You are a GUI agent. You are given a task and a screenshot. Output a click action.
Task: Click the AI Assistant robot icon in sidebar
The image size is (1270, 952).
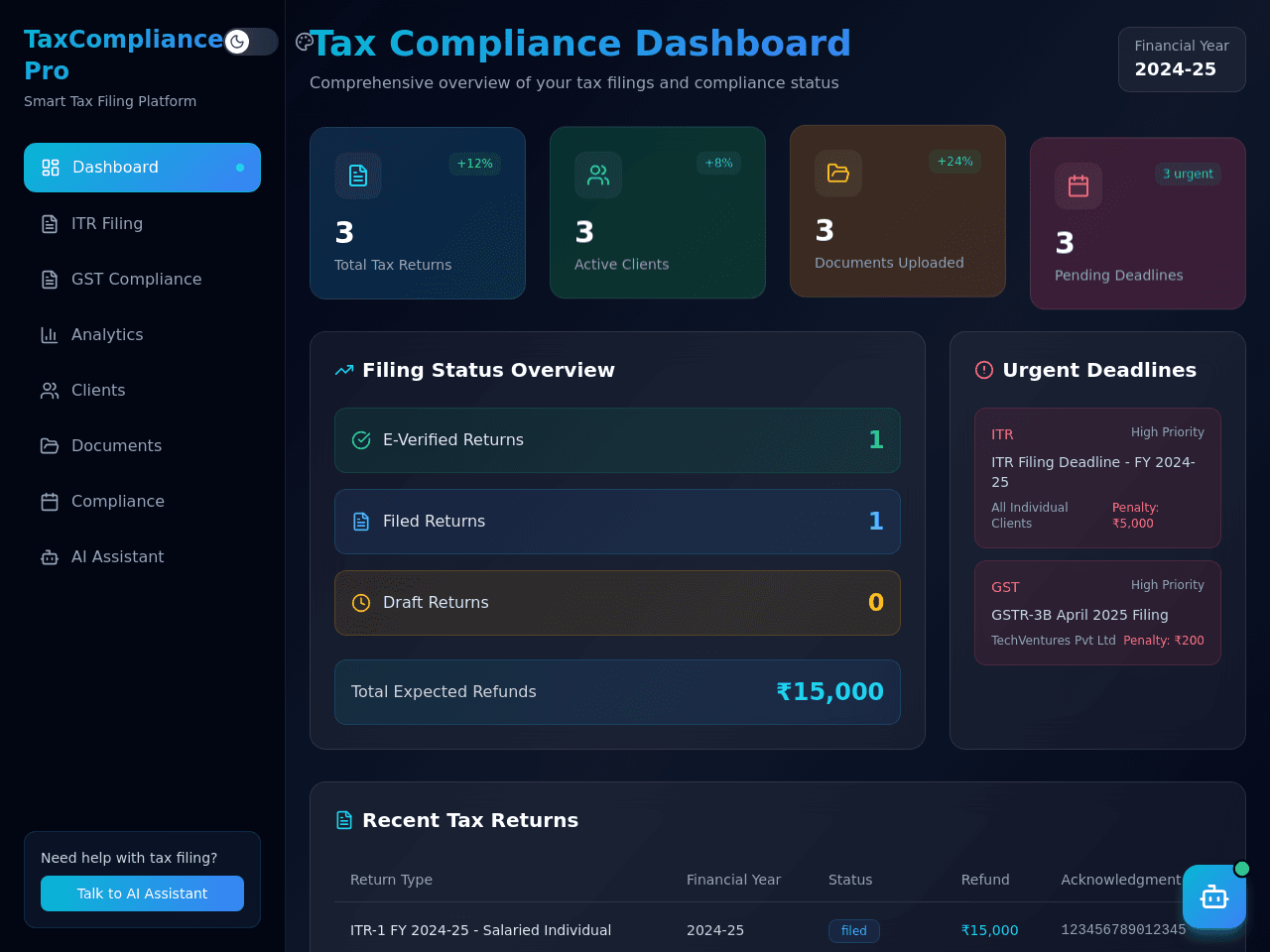[50, 557]
